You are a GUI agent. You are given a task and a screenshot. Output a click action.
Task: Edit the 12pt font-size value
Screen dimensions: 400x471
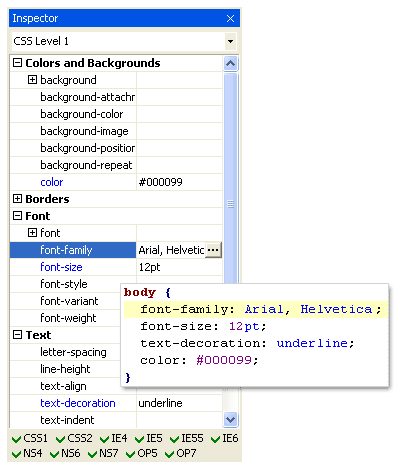pos(179,267)
